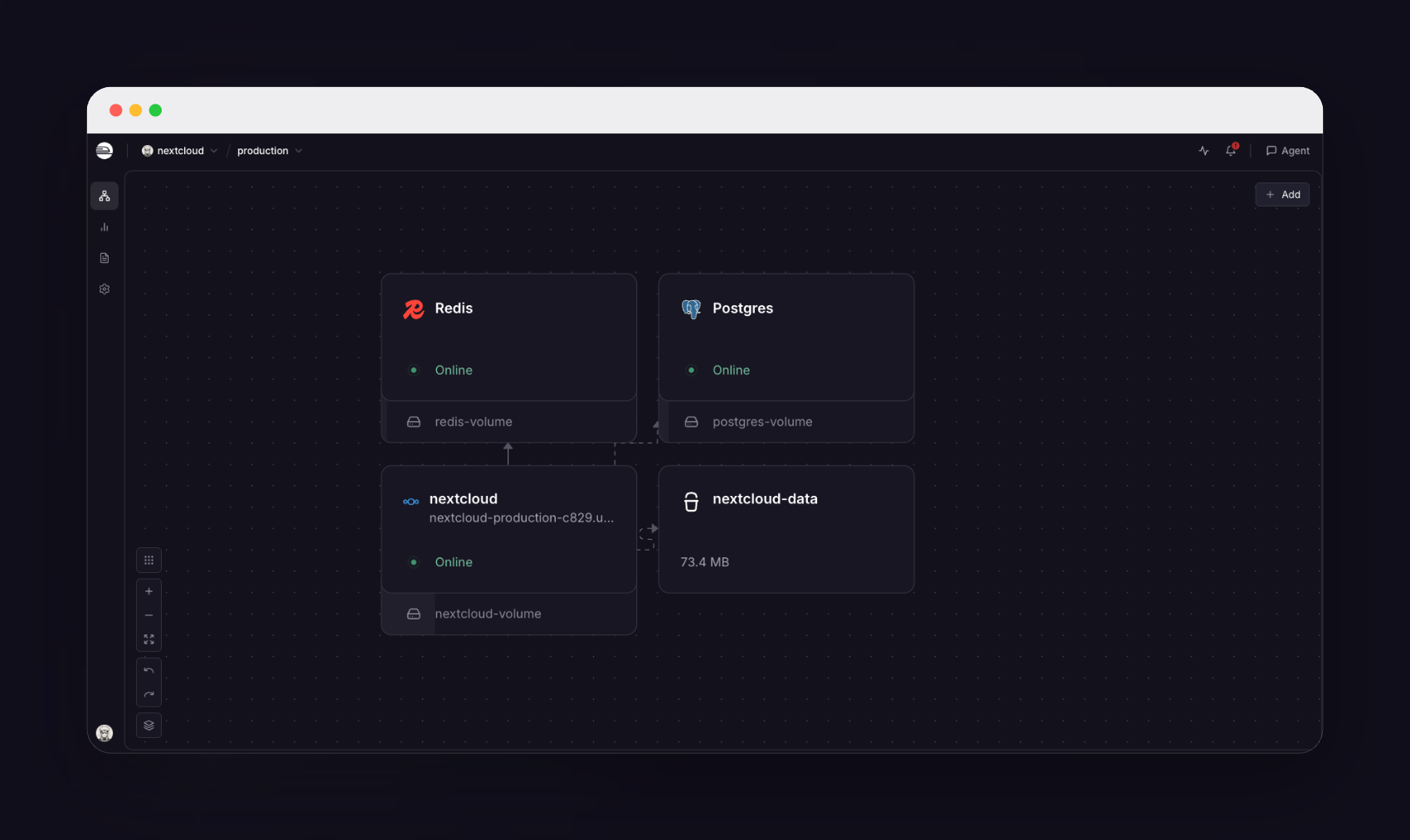Click the nextcloud-data title text
Screen dimensions: 1410x840
pyautogui.click(x=765, y=499)
